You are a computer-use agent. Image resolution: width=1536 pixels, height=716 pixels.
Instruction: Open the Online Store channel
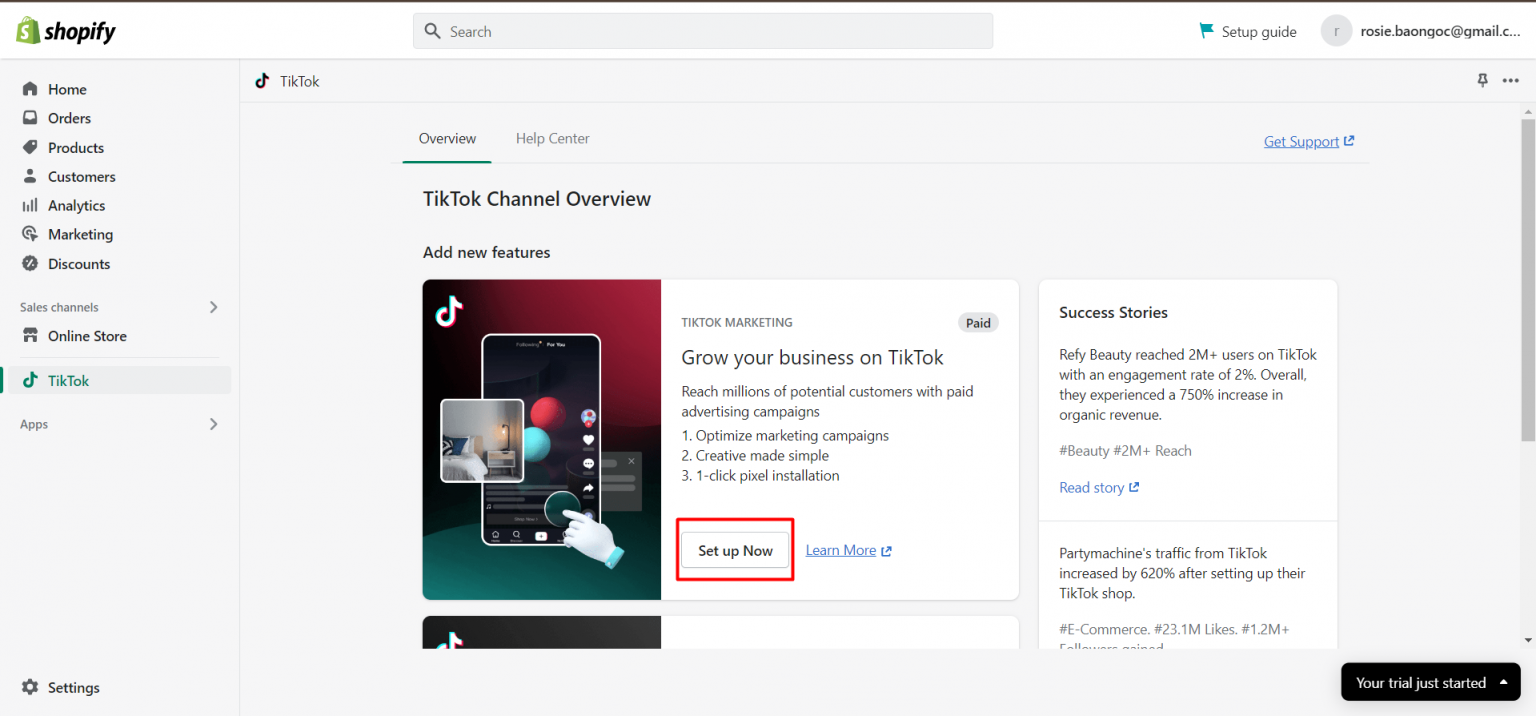[x=86, y=336]
